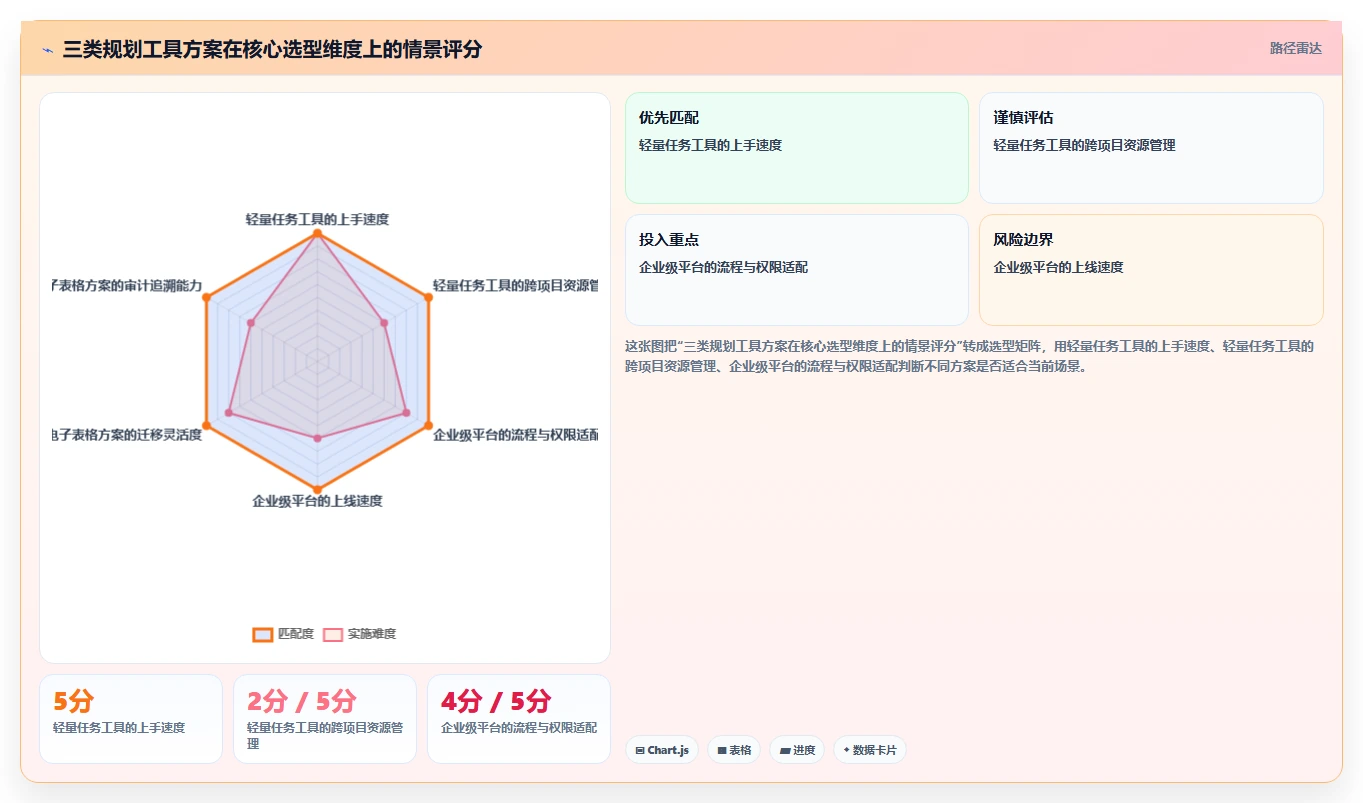This screenshot has width=1363, height=803.
Task: Click the radar axis label 企业级平台的上线速度
Action: 317,501
